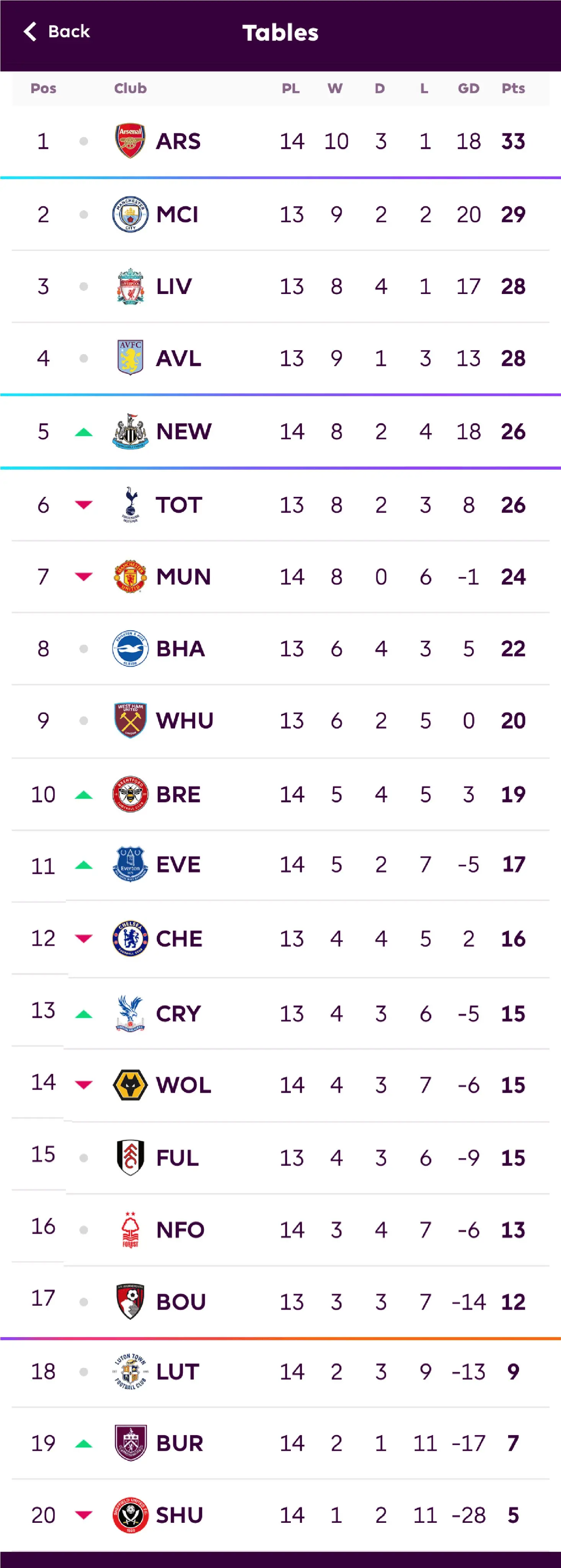Click the Arsenal club crest
This screenshot has height=1568, width=561.
(x=130, y=140)
